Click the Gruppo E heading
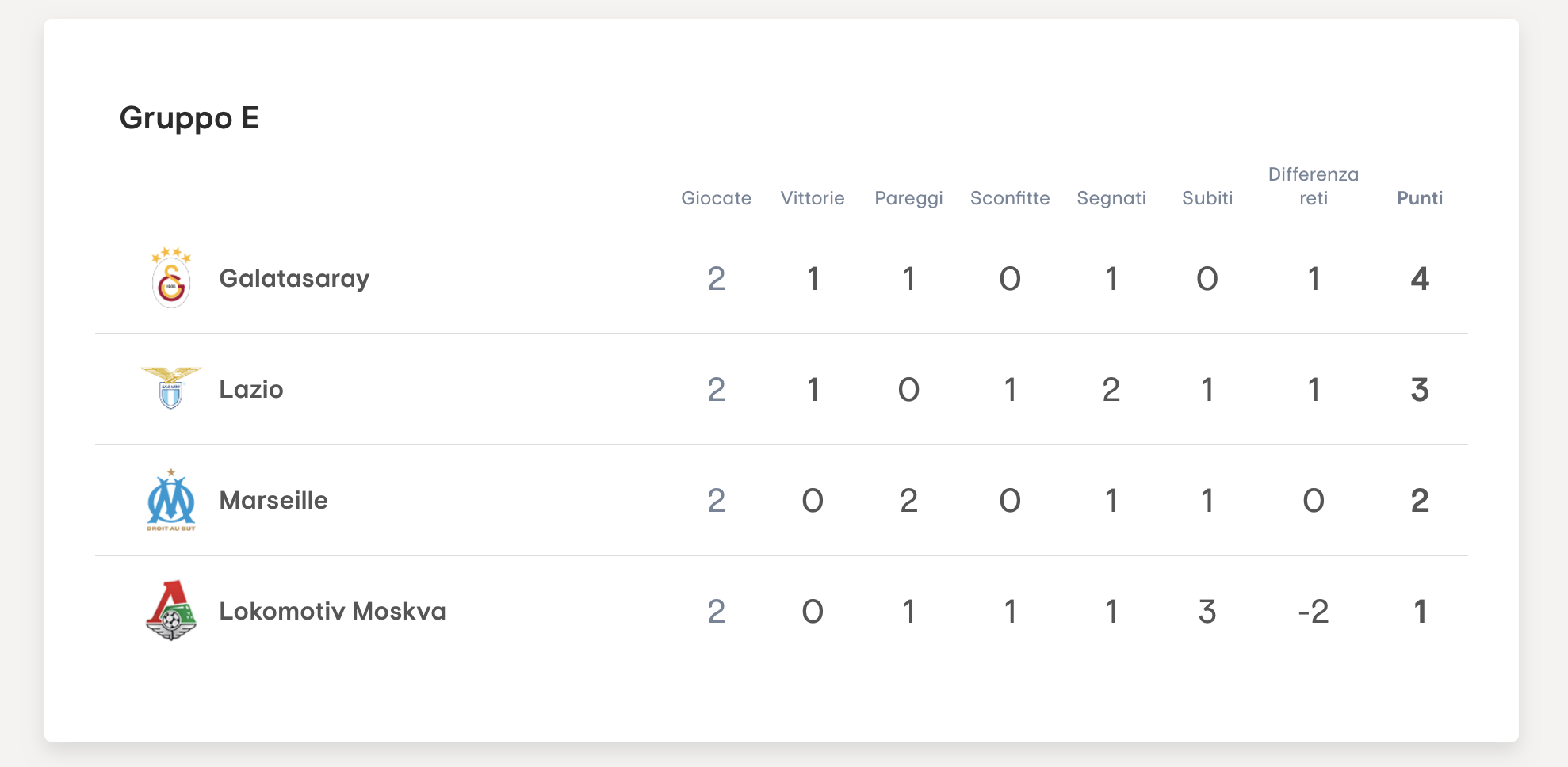This screenshot has width=1568, height=767. click(x=189, y=119)
